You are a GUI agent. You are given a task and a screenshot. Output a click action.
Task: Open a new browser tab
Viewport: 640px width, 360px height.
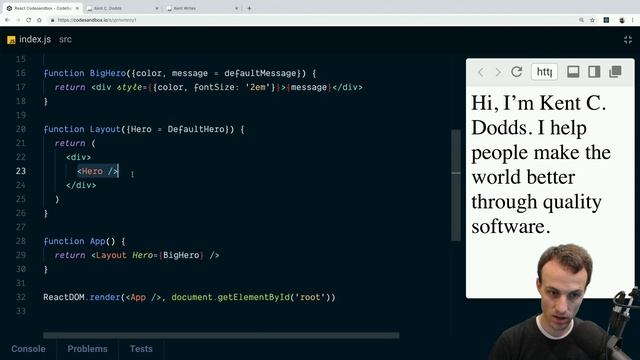[x=249, y=8]
